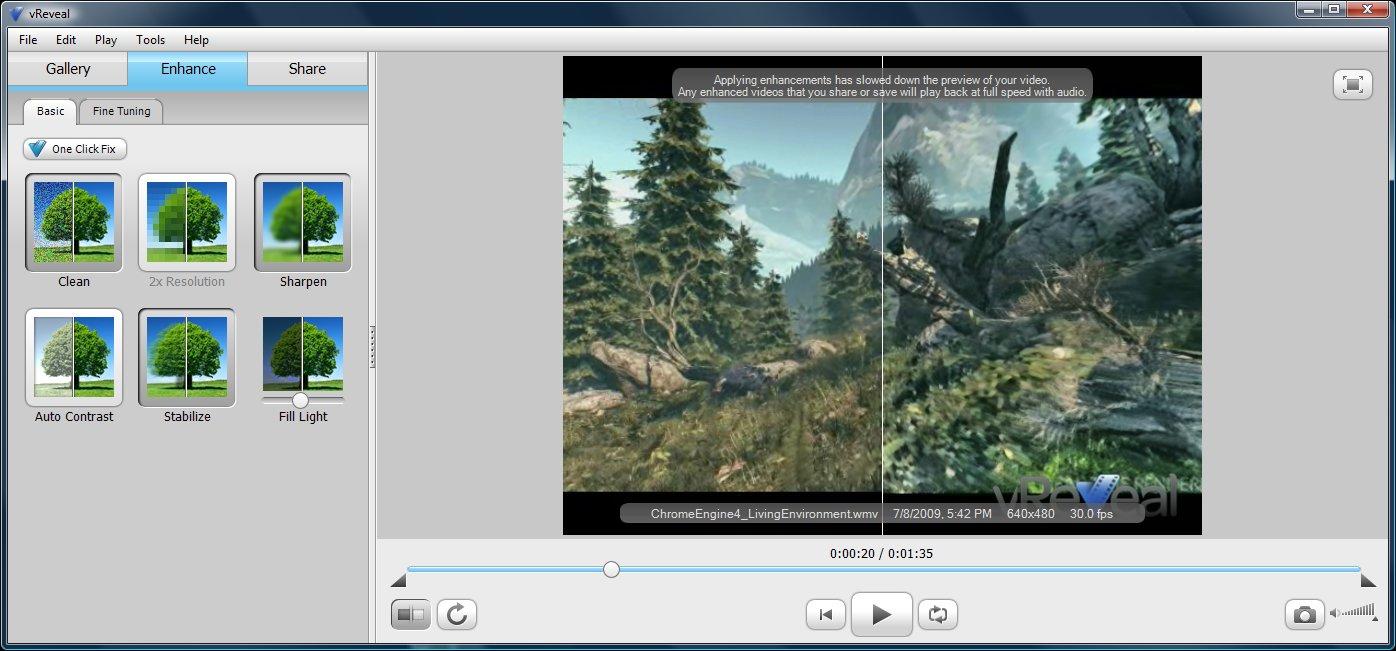Apply One Click Fix
Image resolution: width=1396 pixels, height=651 pixels.
coord(75,149)
